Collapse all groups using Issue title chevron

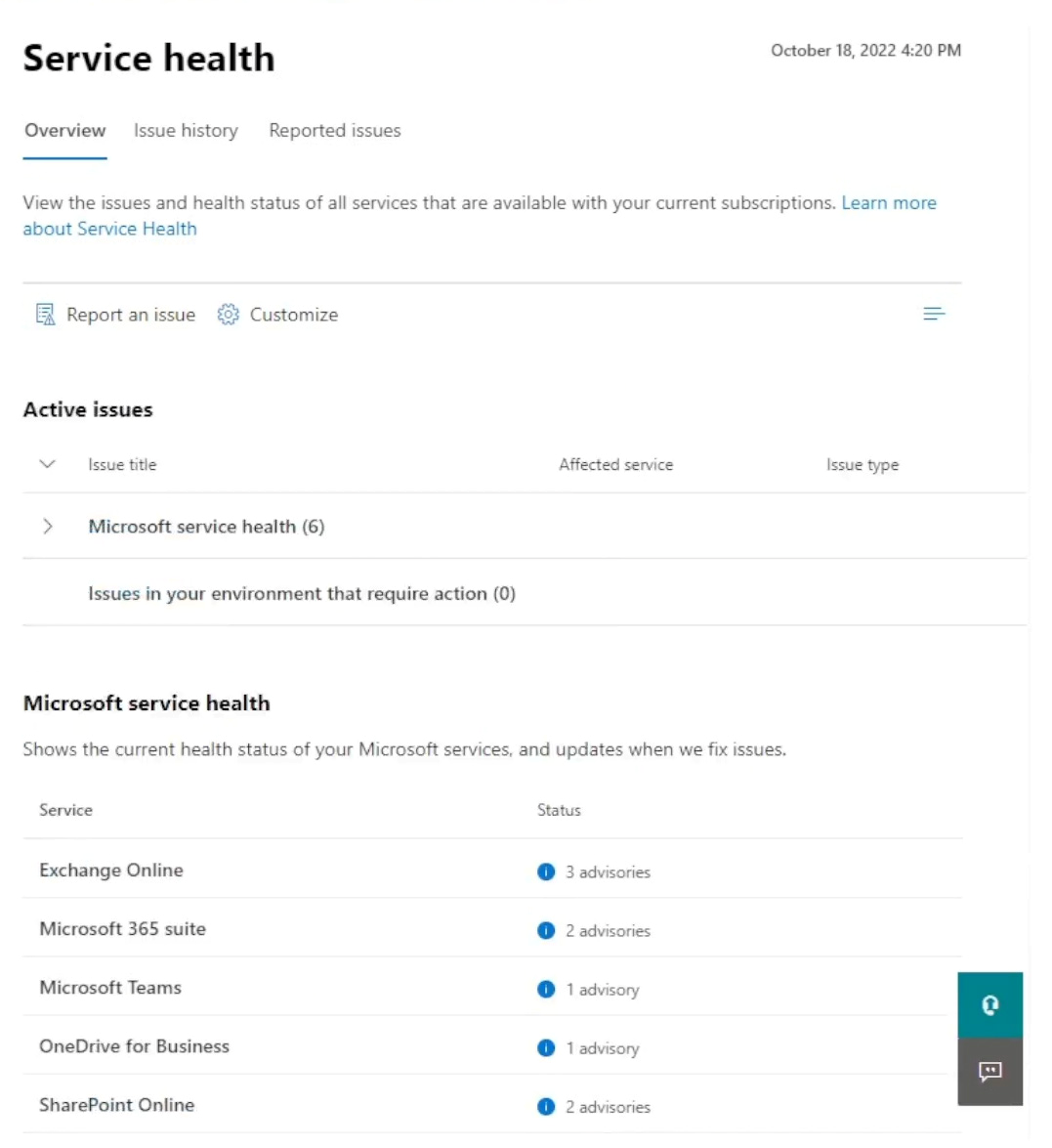[47, 465]
